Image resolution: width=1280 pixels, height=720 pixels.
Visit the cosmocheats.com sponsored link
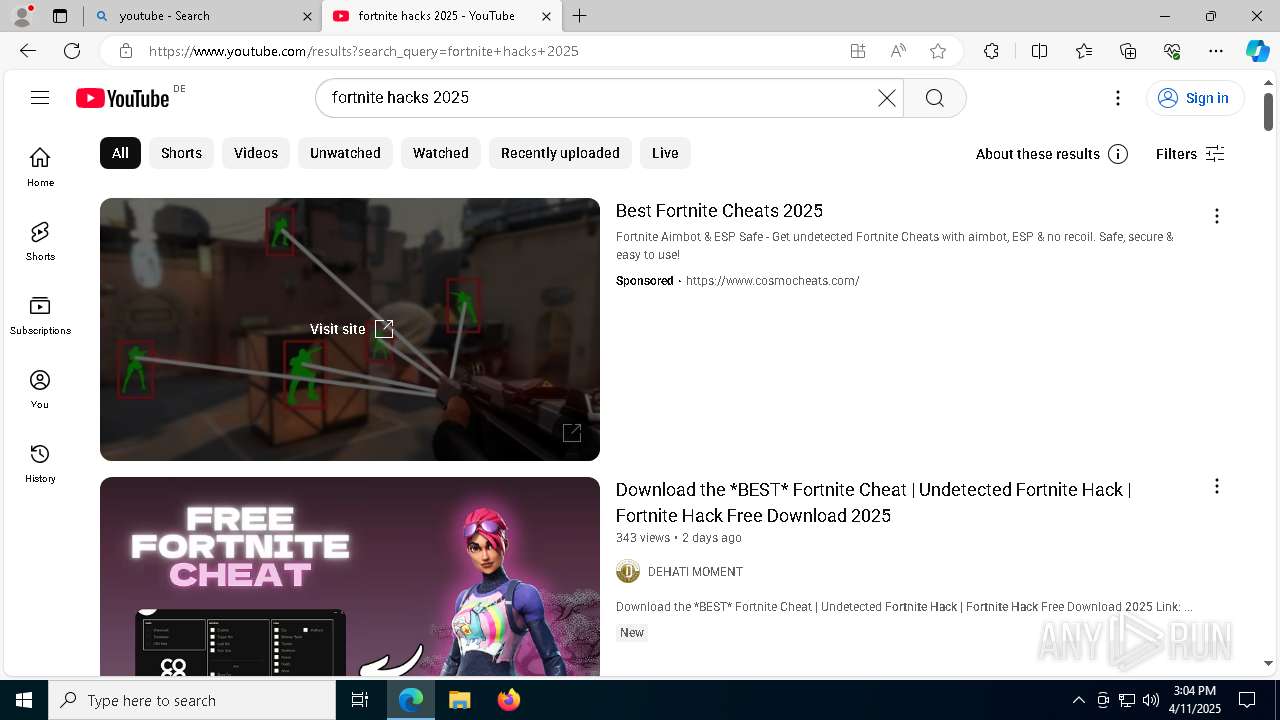772,281
